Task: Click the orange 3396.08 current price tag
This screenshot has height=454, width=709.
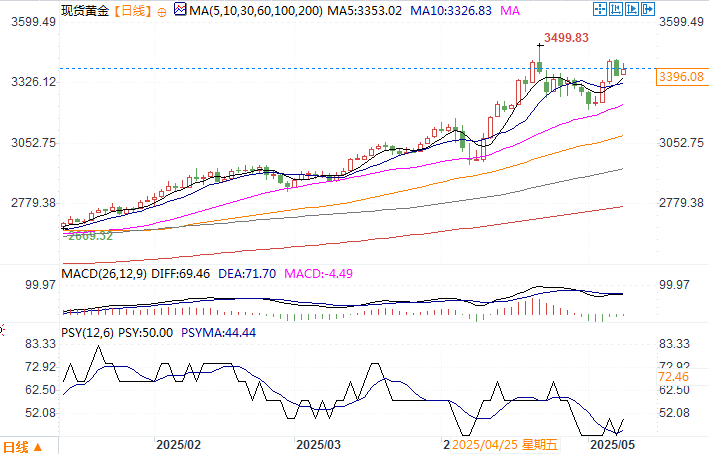Action: 681,77
